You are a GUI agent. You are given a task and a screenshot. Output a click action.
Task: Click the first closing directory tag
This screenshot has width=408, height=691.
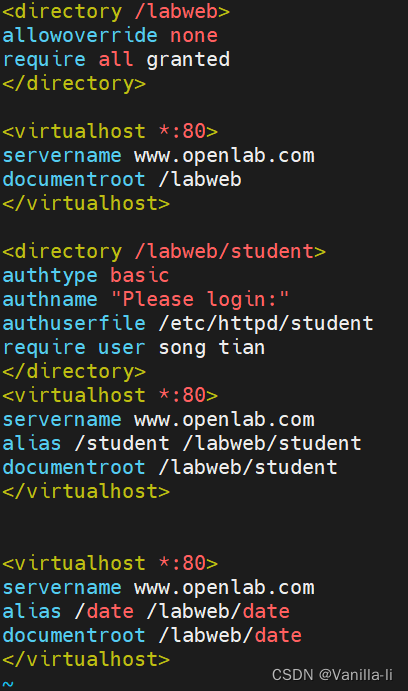(x=74, y=84)
